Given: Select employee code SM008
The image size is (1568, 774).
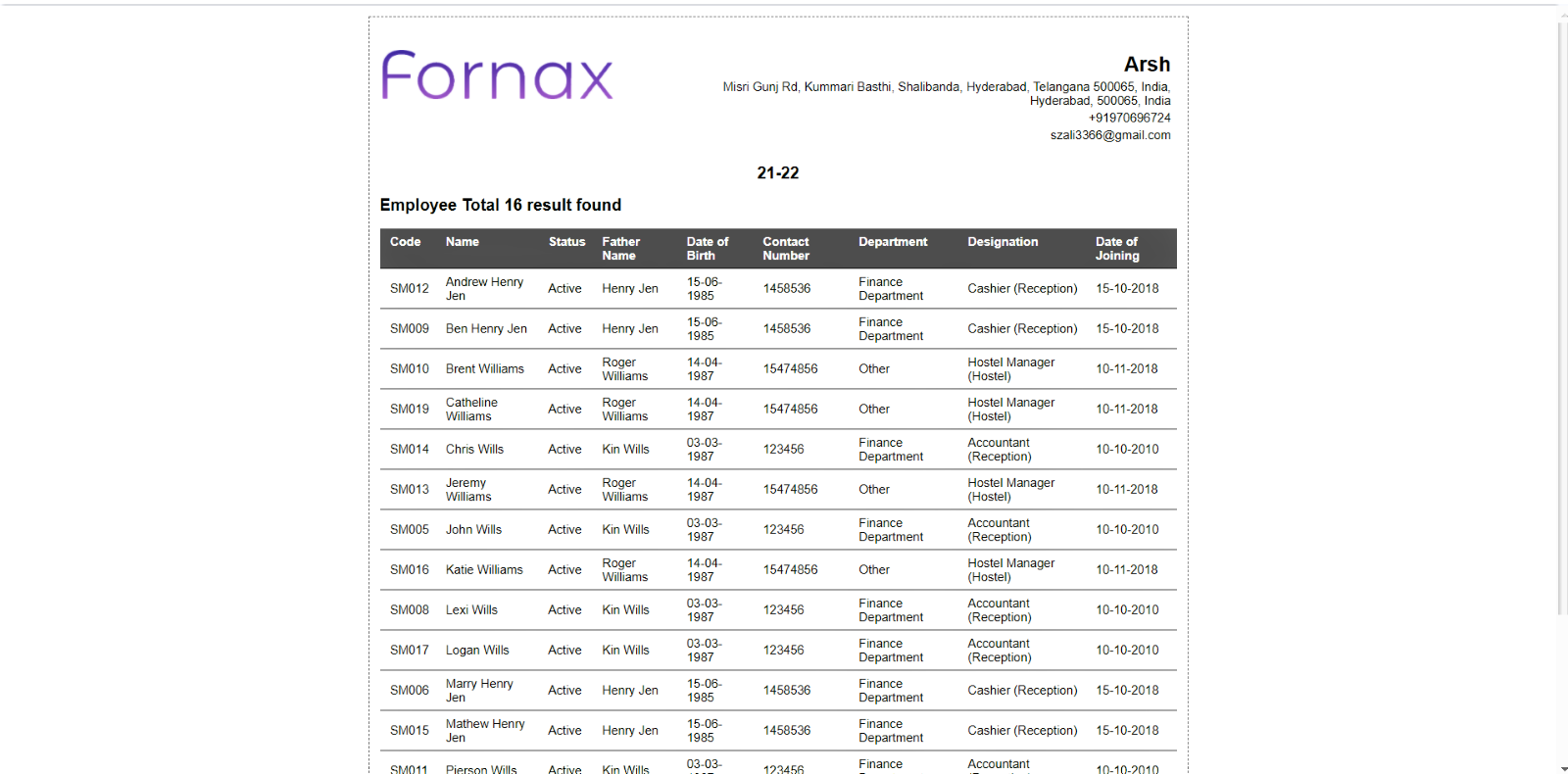Looking at the screenshot, I should [410, 610].
